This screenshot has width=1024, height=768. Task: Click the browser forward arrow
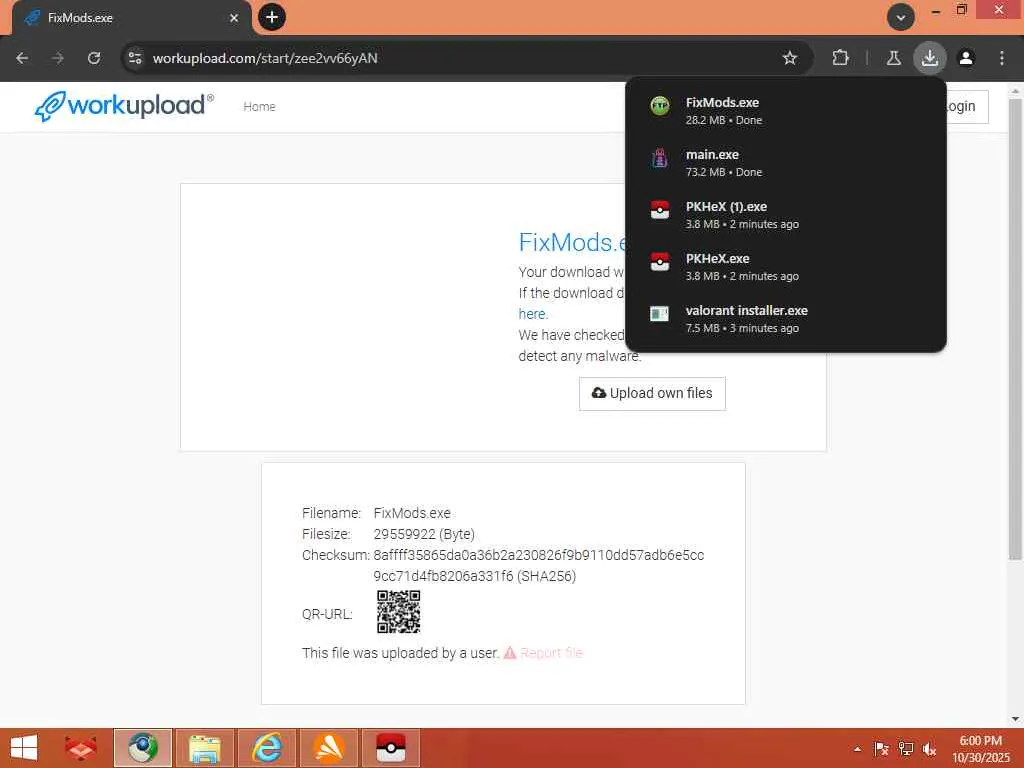(x=58, y=58)
